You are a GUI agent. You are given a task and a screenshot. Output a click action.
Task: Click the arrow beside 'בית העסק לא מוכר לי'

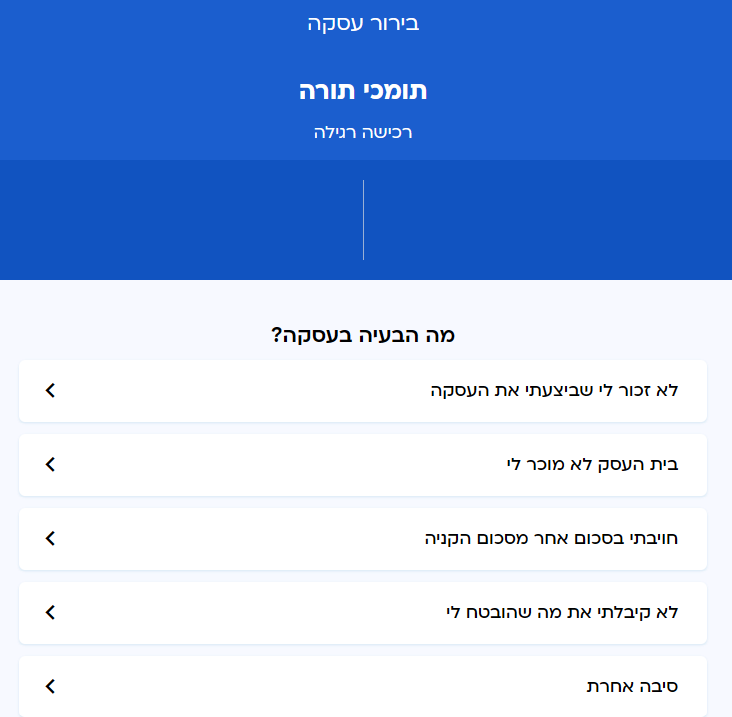[51, 465]
